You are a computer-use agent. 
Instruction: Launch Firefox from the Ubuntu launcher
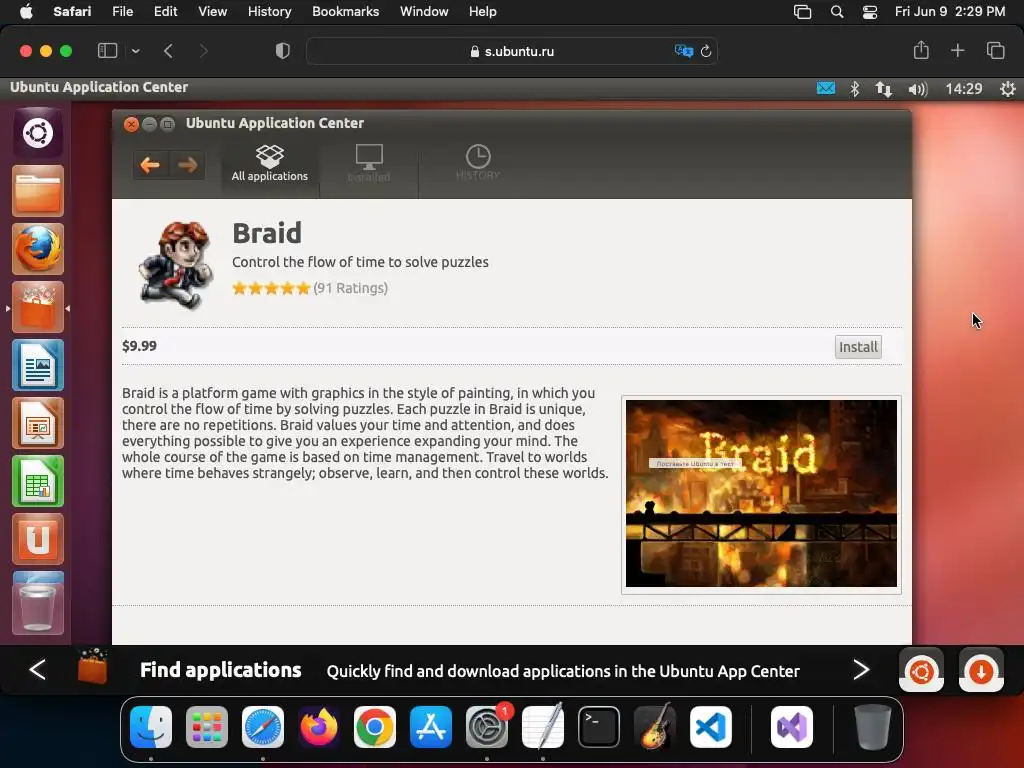click(38, 249)
